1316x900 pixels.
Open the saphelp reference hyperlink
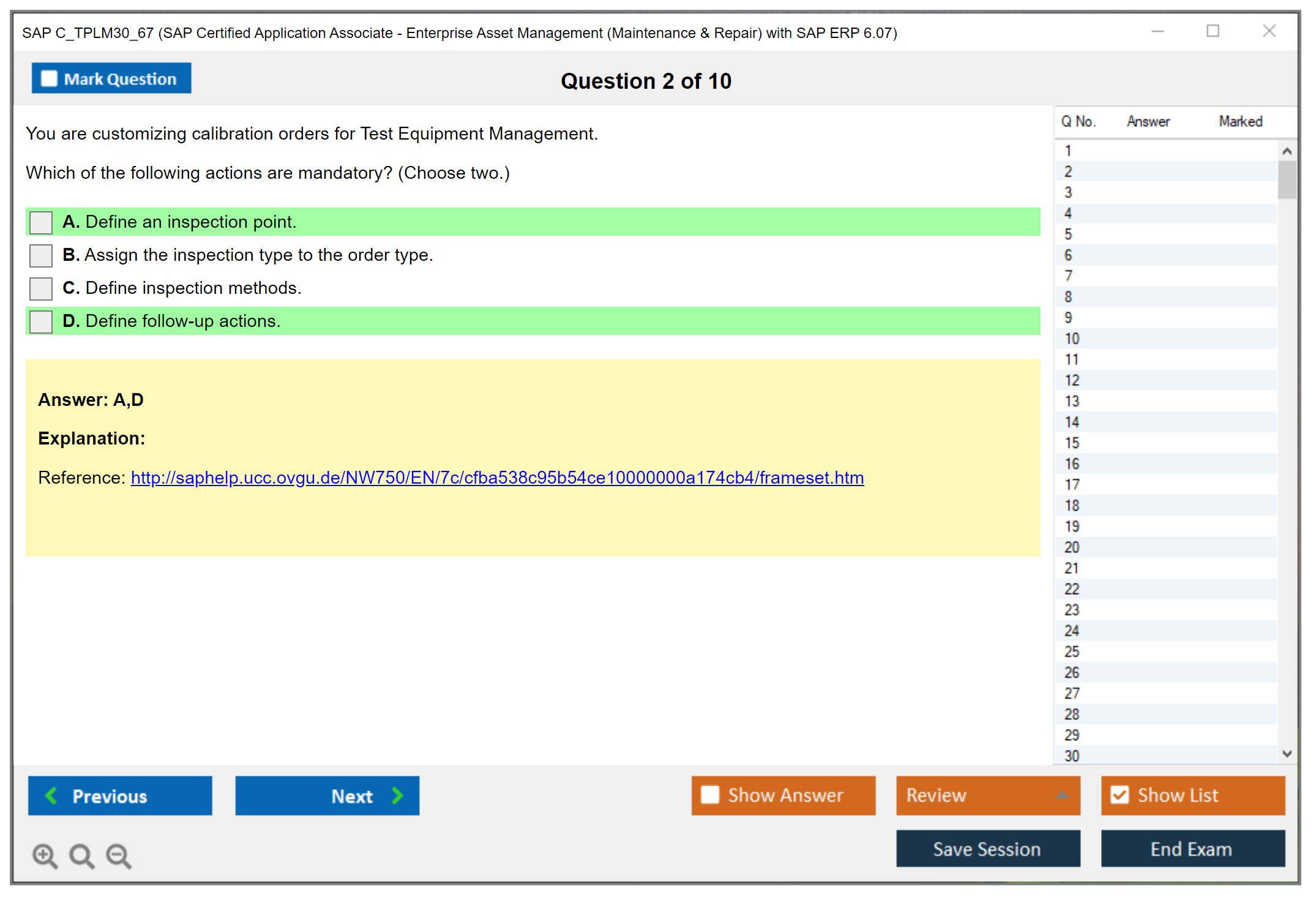coord(497,478)
